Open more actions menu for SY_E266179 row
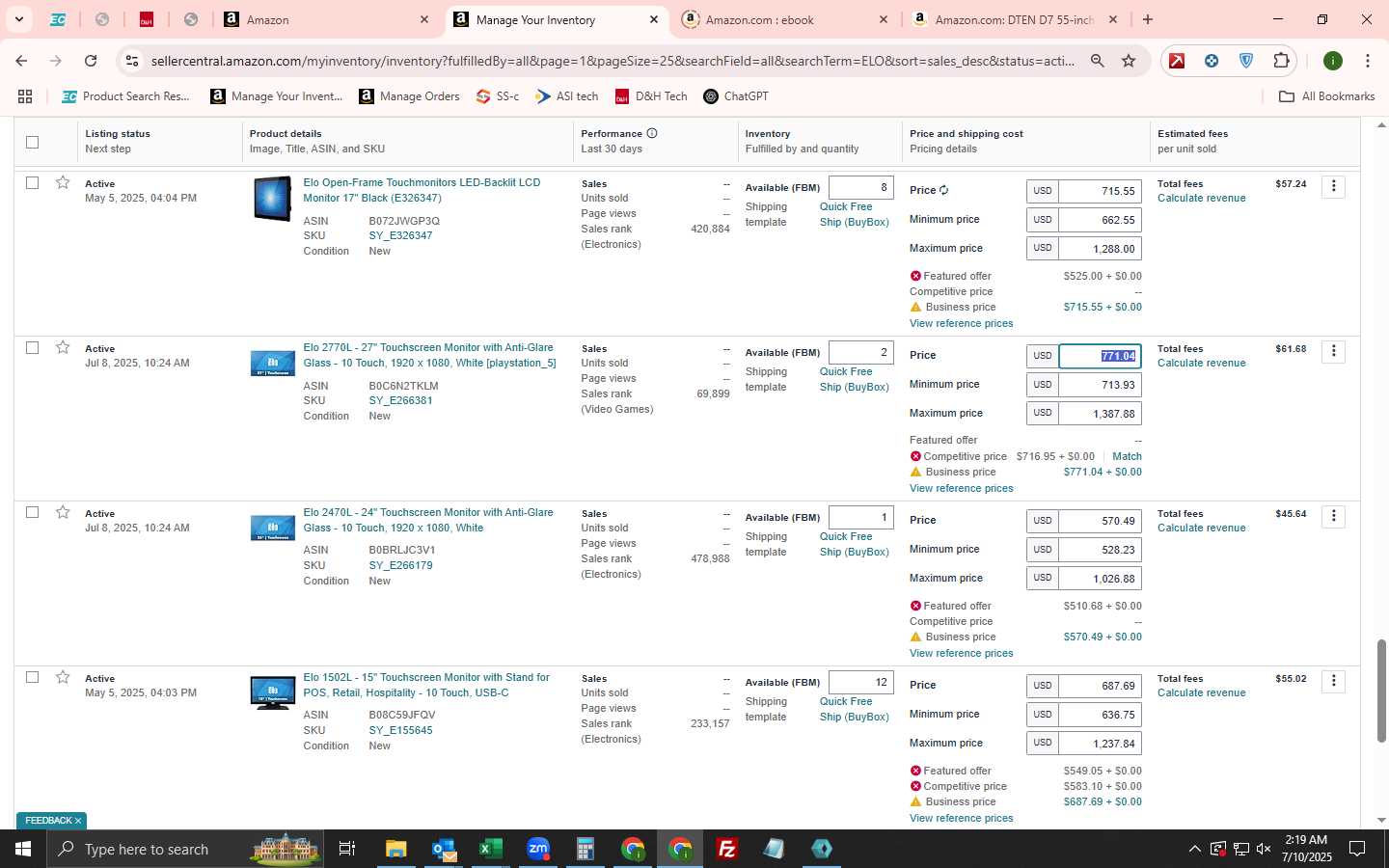1389x868 pixels. click(x=1333, y=516)
